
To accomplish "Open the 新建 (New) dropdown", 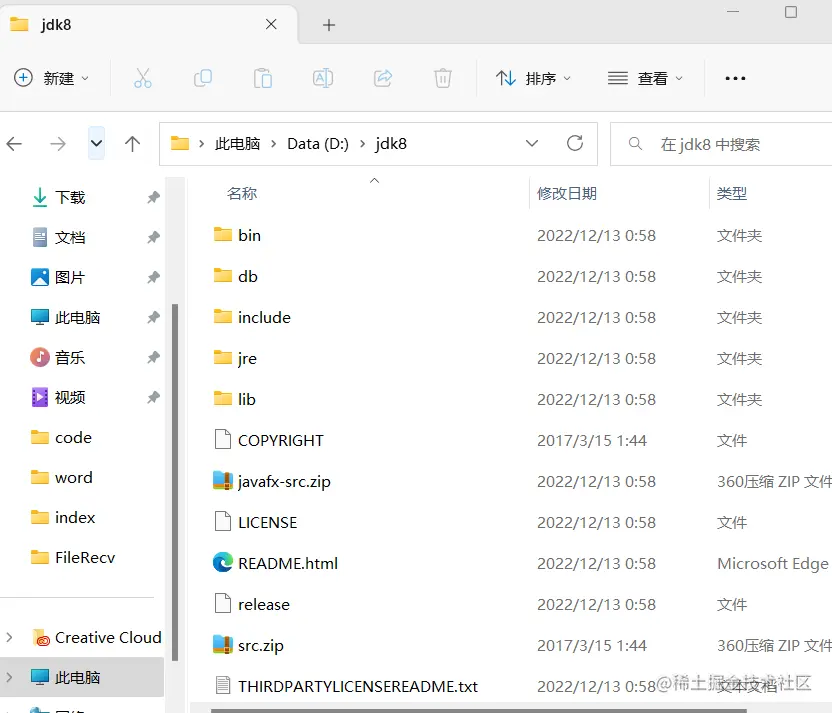I will pyautogui.click(x=51, y=79).
